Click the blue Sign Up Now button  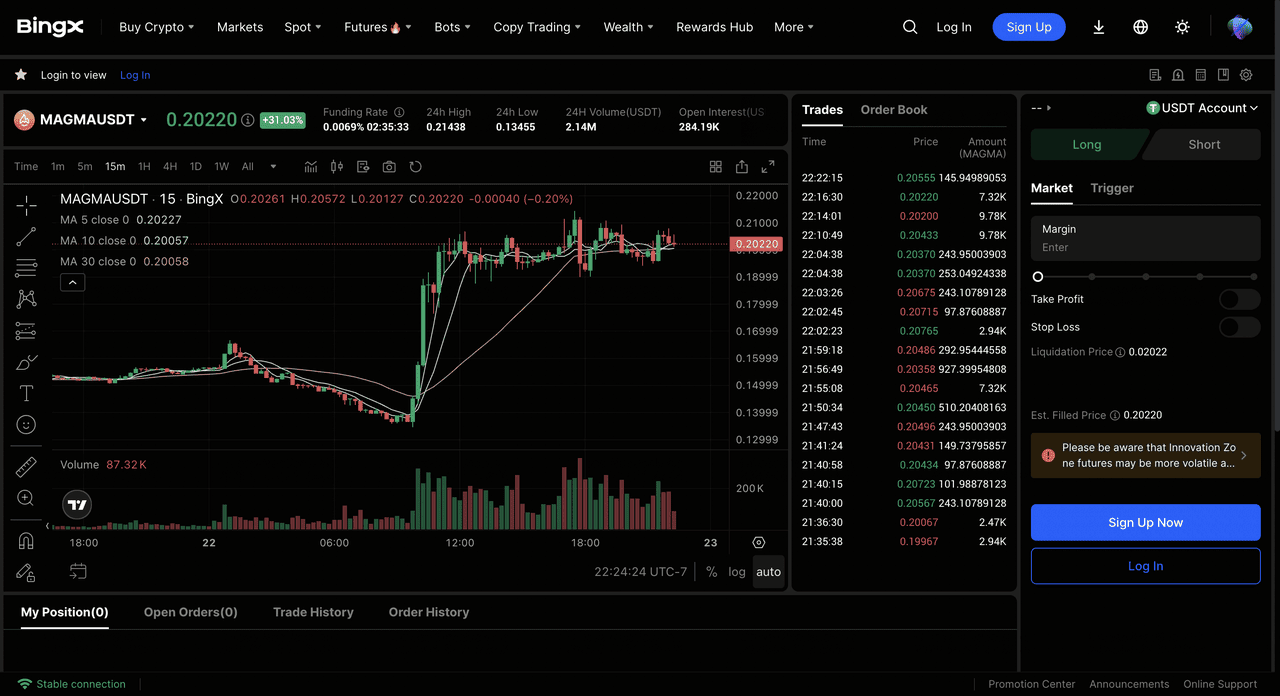coord(1145,522)
